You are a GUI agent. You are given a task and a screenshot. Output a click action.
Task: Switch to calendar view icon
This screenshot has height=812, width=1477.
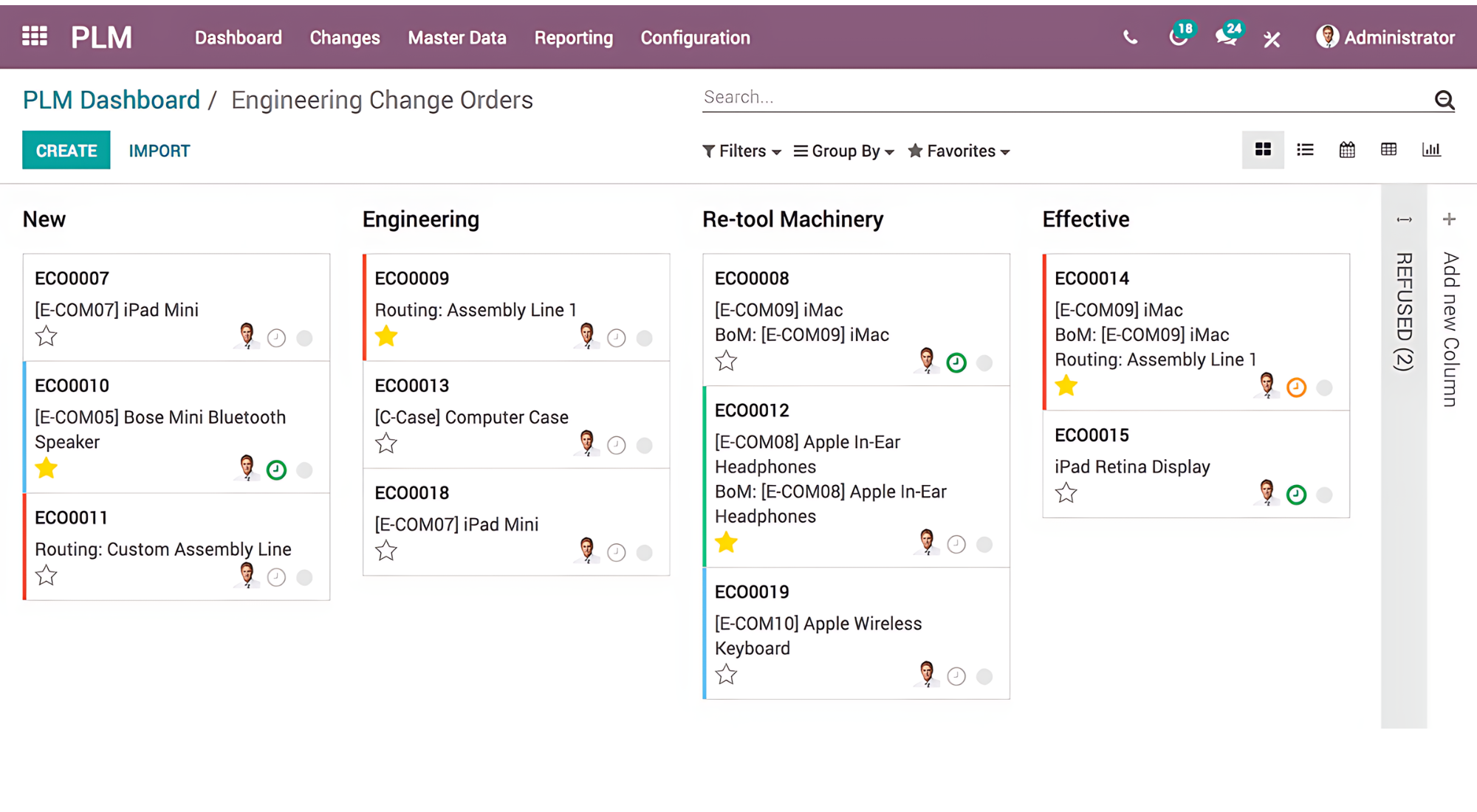pos(1347,150)
